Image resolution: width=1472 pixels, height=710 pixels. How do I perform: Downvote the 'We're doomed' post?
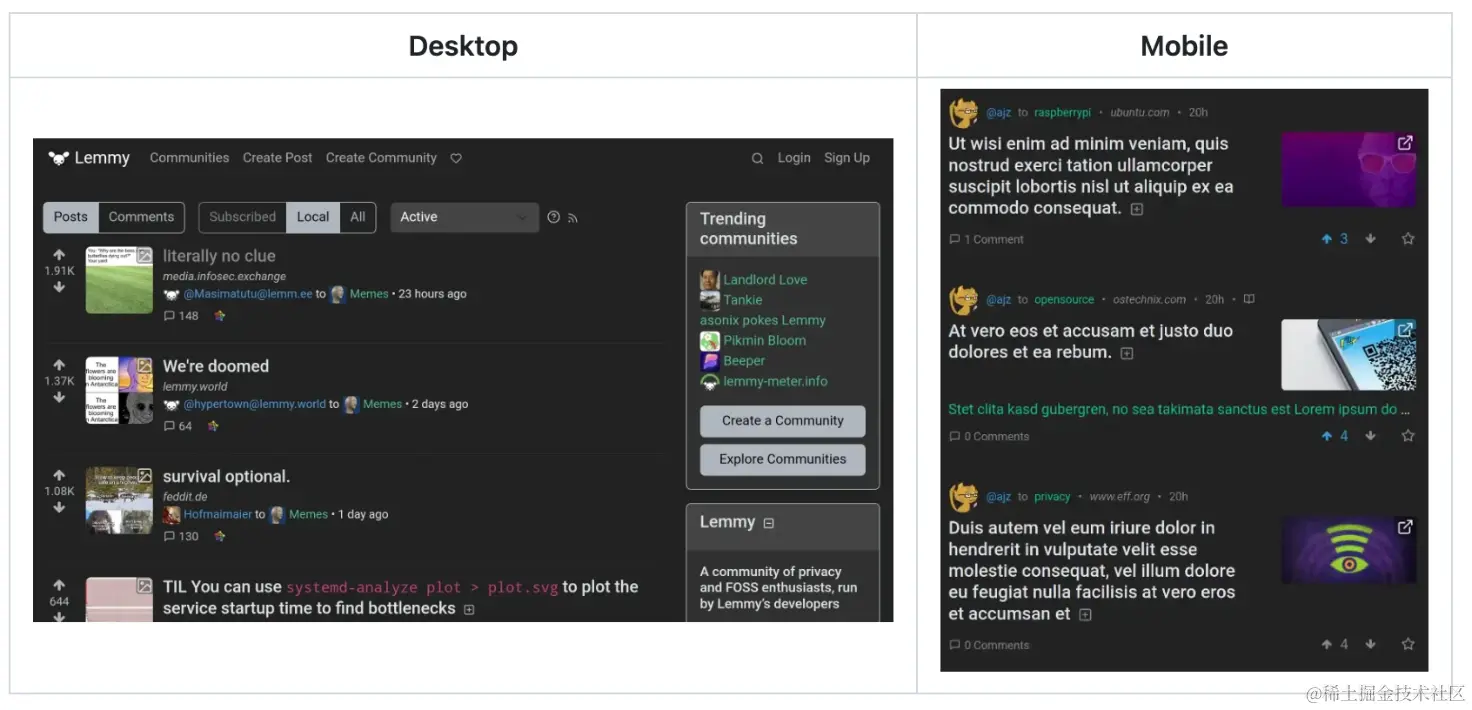59,397
